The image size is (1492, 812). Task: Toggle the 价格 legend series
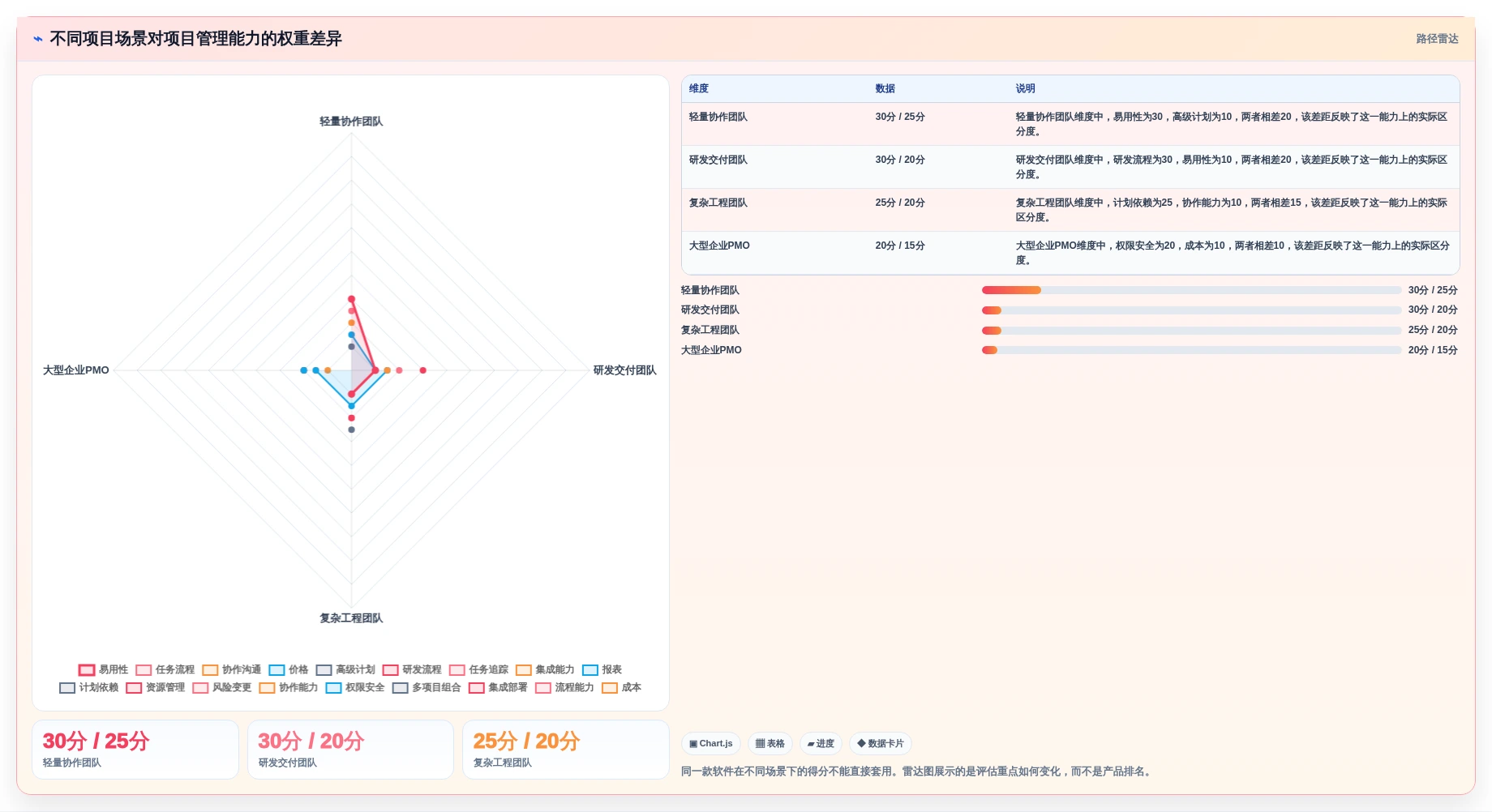pos(288,669)
